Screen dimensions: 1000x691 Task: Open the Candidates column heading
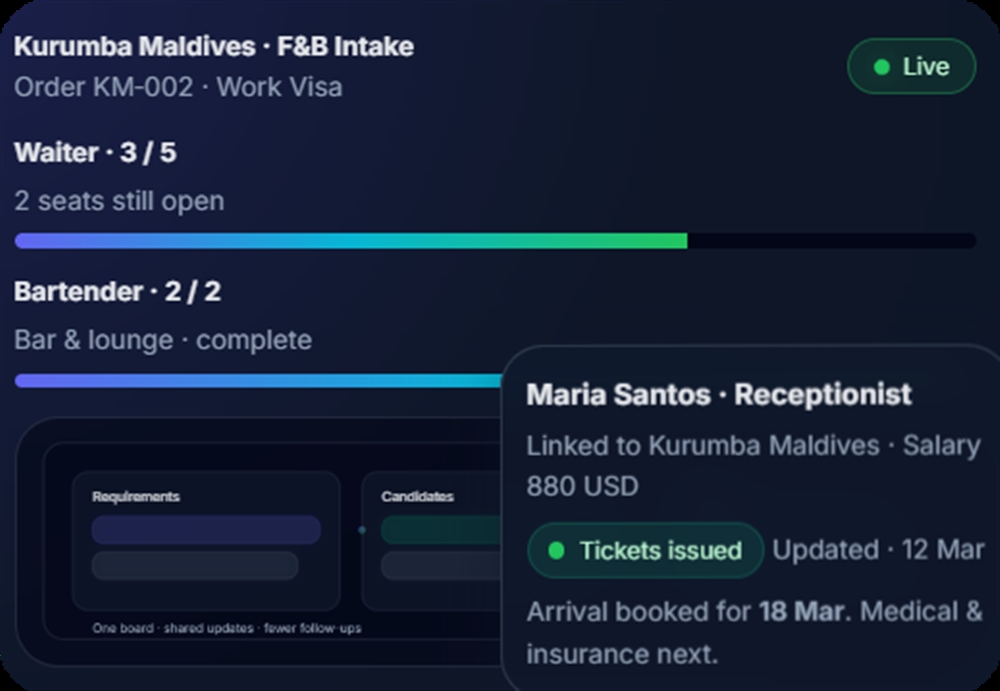[417, 497]
